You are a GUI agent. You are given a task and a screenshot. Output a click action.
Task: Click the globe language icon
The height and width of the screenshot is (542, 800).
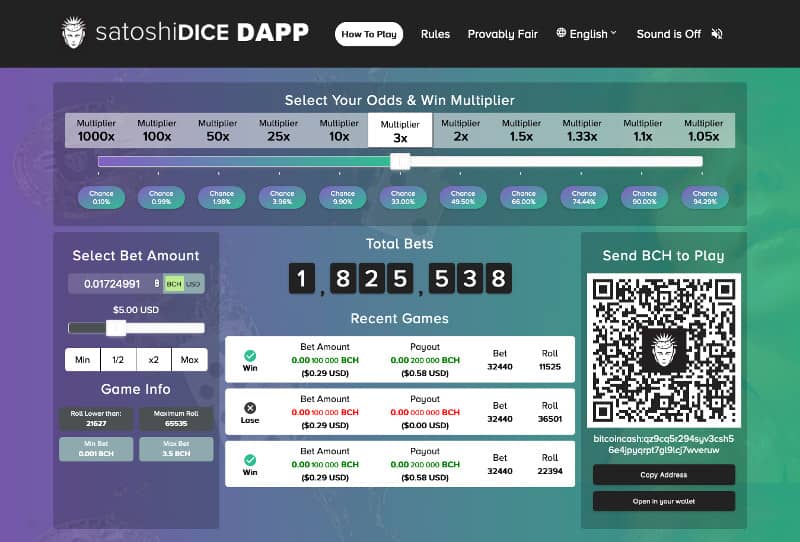coord(561,33)
